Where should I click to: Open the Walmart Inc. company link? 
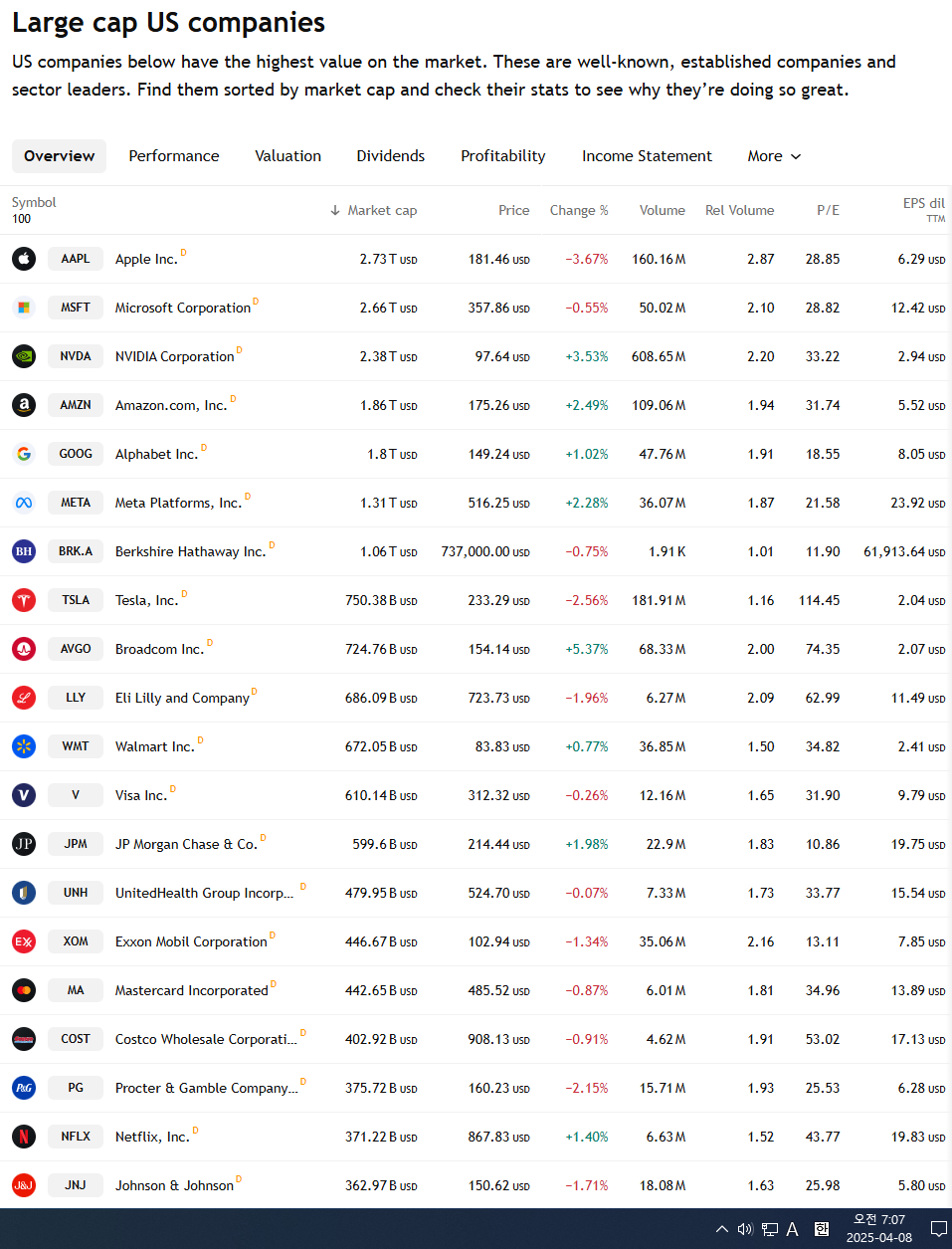(x=155, y=747)
